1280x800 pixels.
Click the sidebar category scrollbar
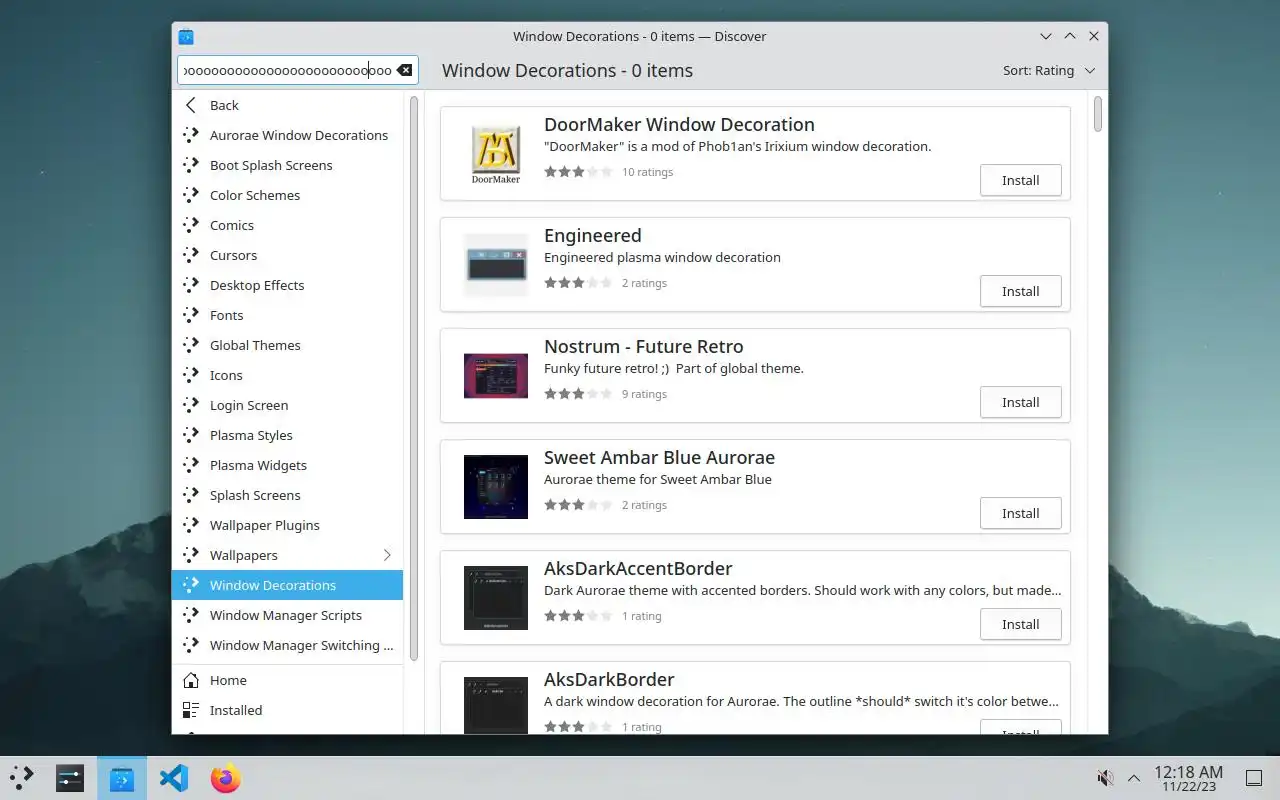tap(413, 378)
